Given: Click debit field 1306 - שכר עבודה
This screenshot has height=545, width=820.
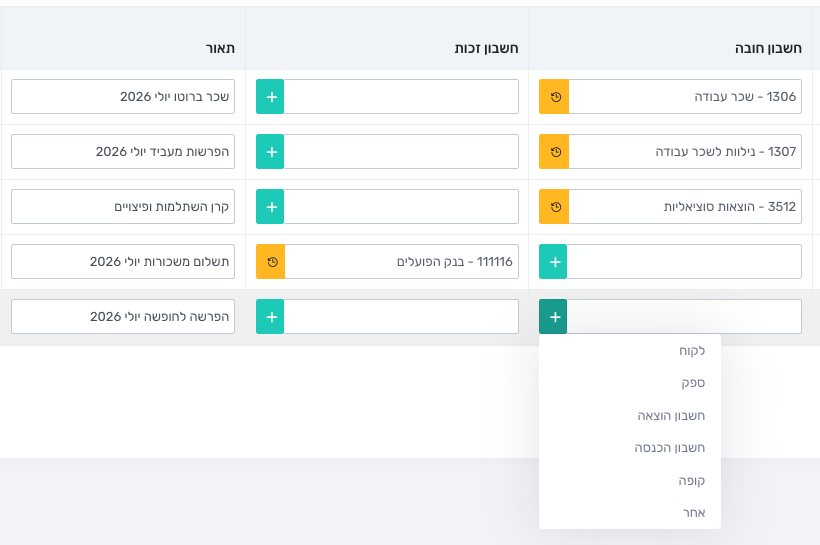Looking at the screenshot, I should 685,97.
